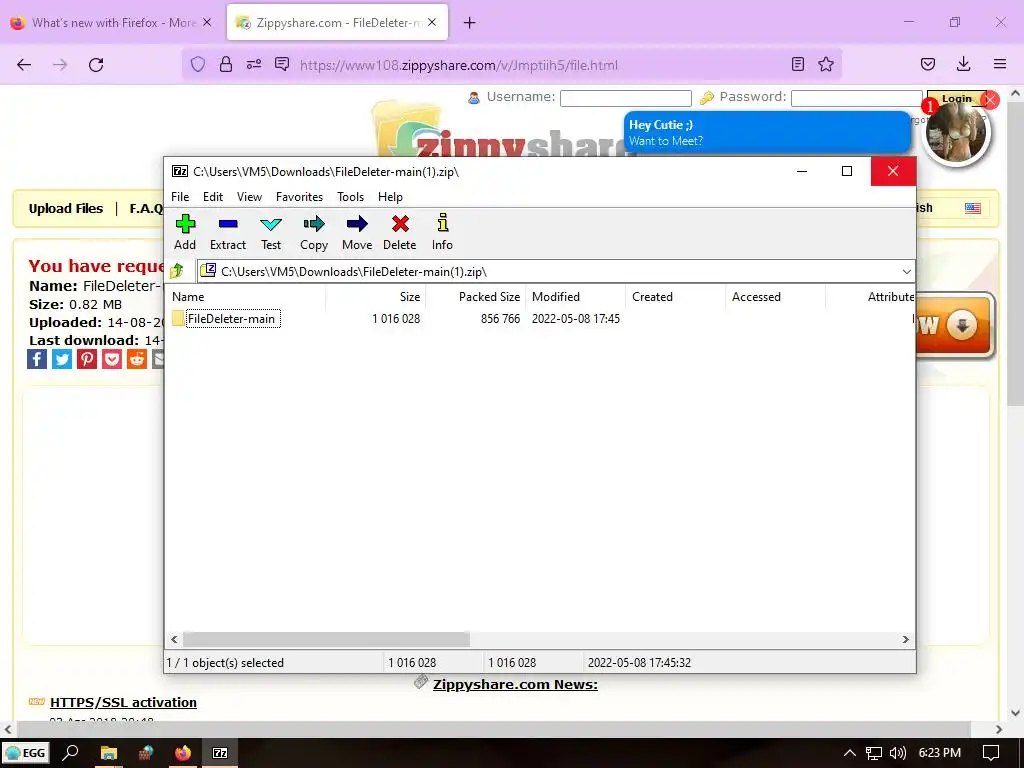Open the Help menu in 7-Zip

390,197
